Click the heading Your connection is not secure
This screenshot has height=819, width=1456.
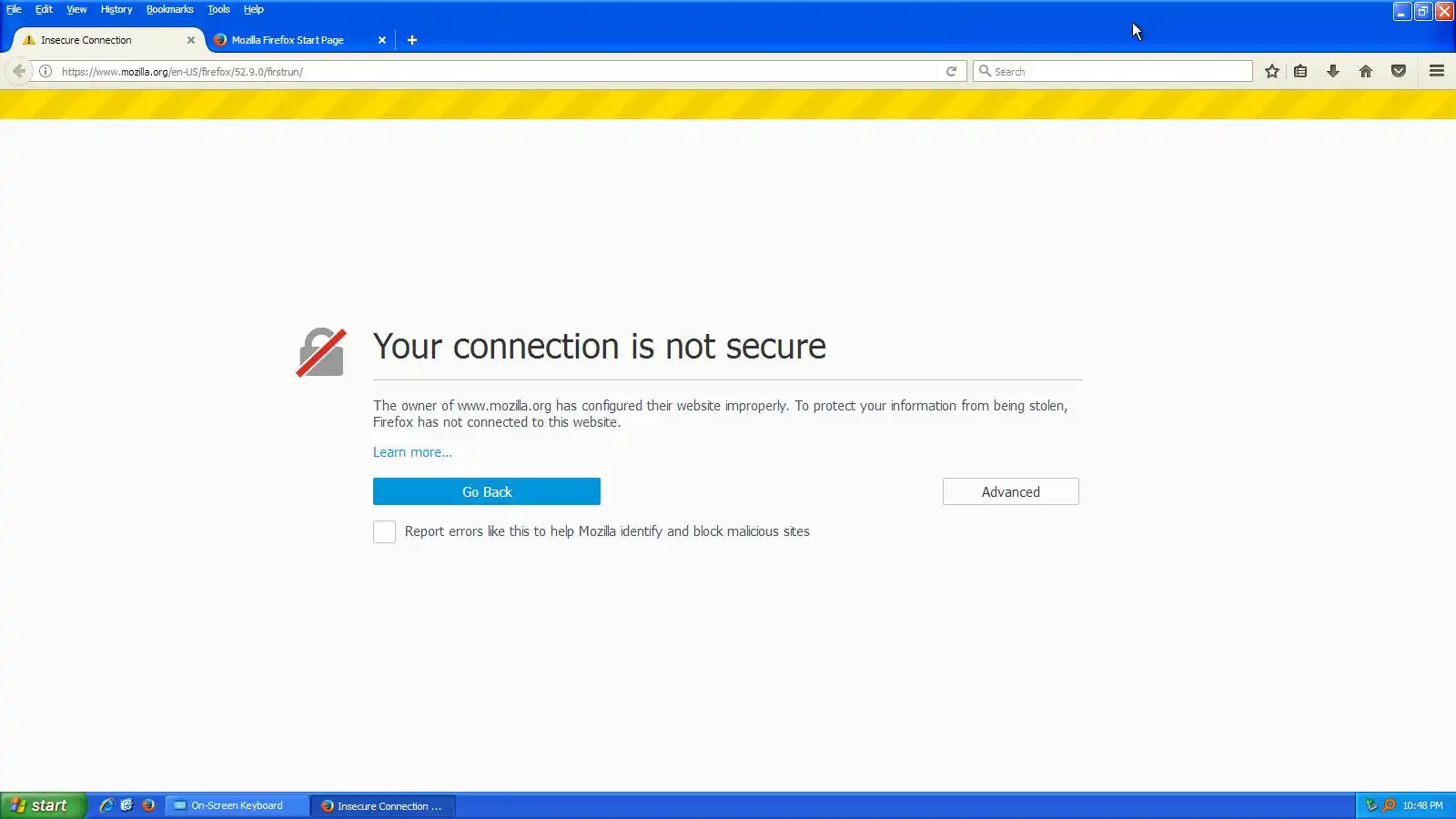click(x=600, y=347)
